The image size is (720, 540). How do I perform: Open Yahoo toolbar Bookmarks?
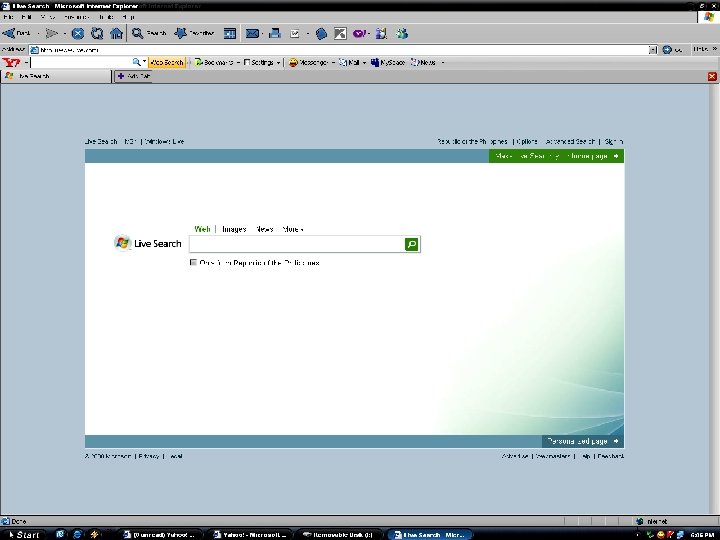[214, 62]
